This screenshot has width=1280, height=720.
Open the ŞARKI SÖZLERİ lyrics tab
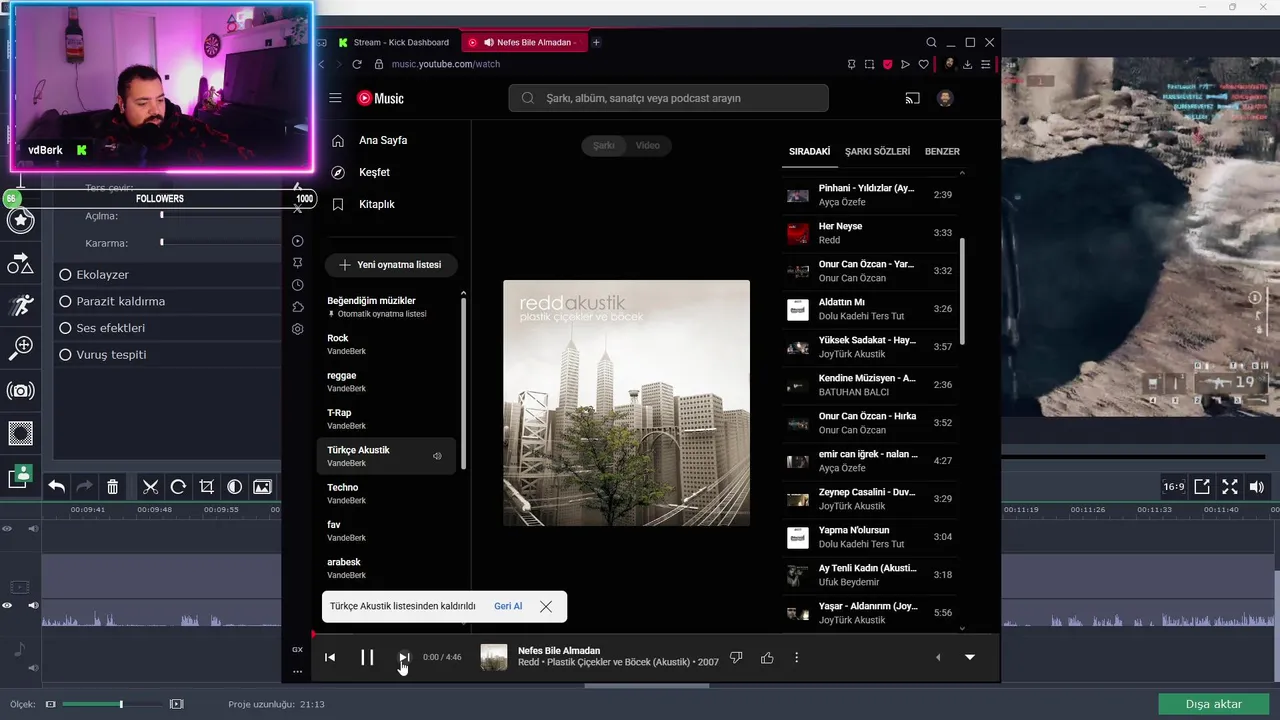tap(877, 152)
